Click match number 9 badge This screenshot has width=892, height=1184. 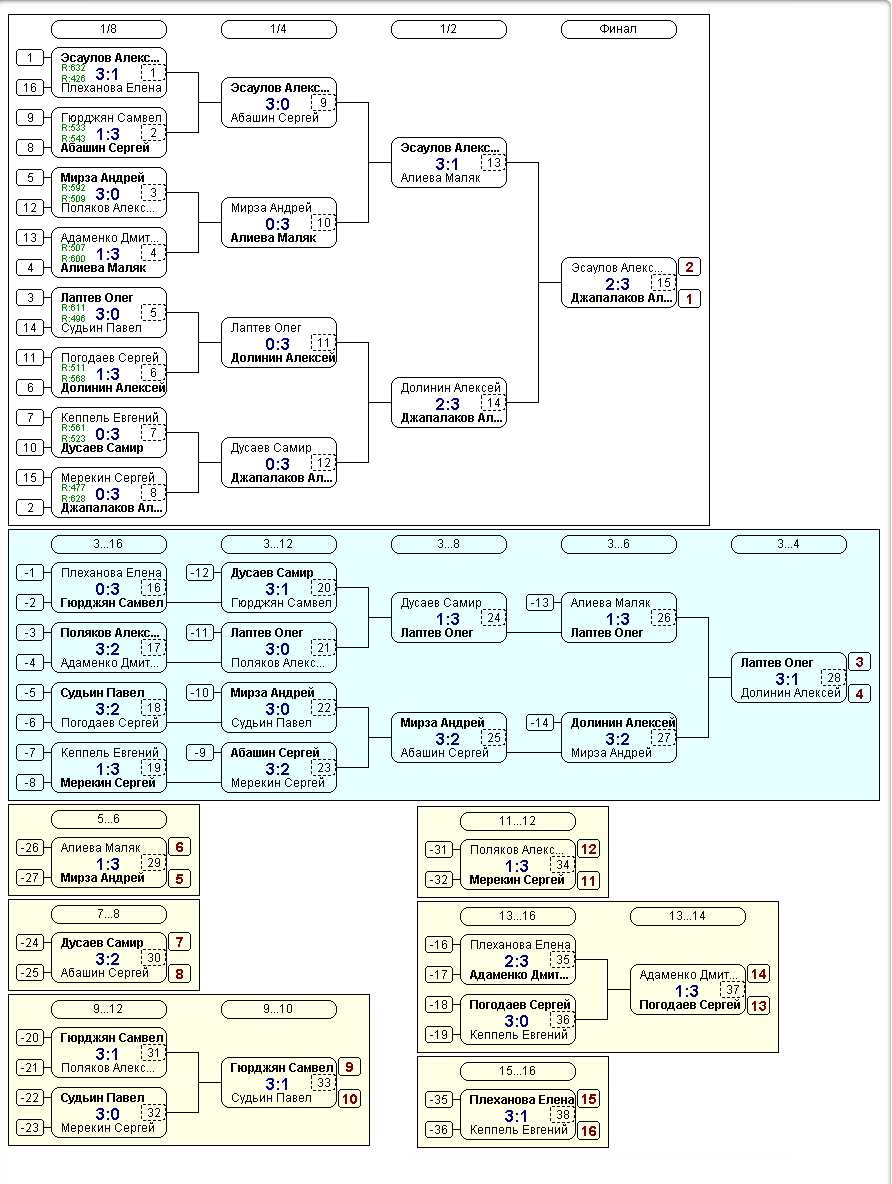[x=323, y=103]
